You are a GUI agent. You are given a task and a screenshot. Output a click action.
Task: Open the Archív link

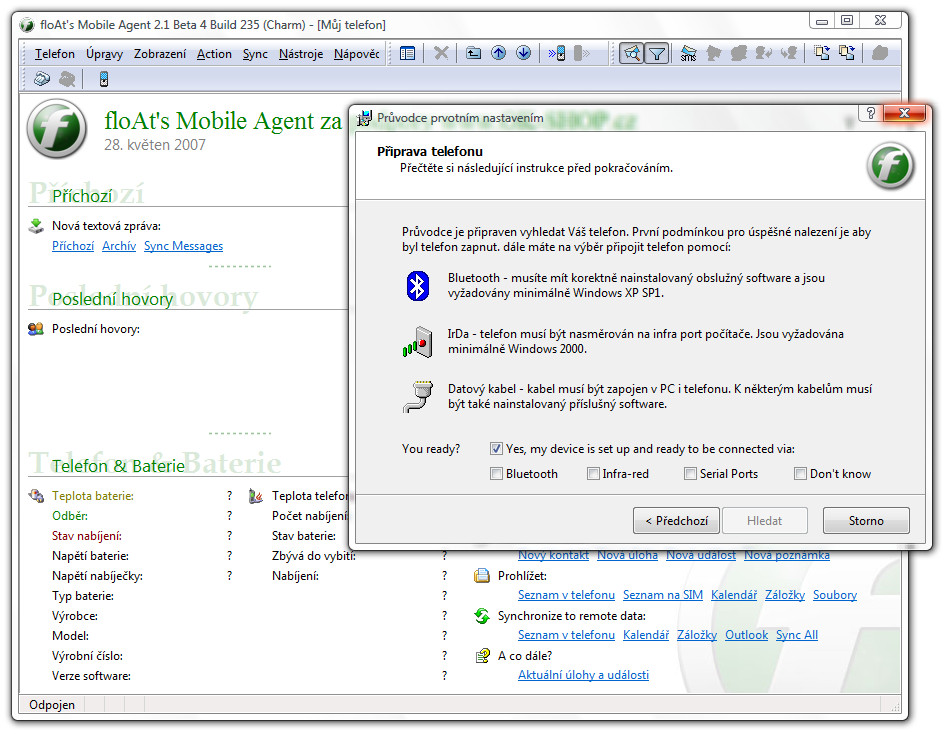click(119, 246)
